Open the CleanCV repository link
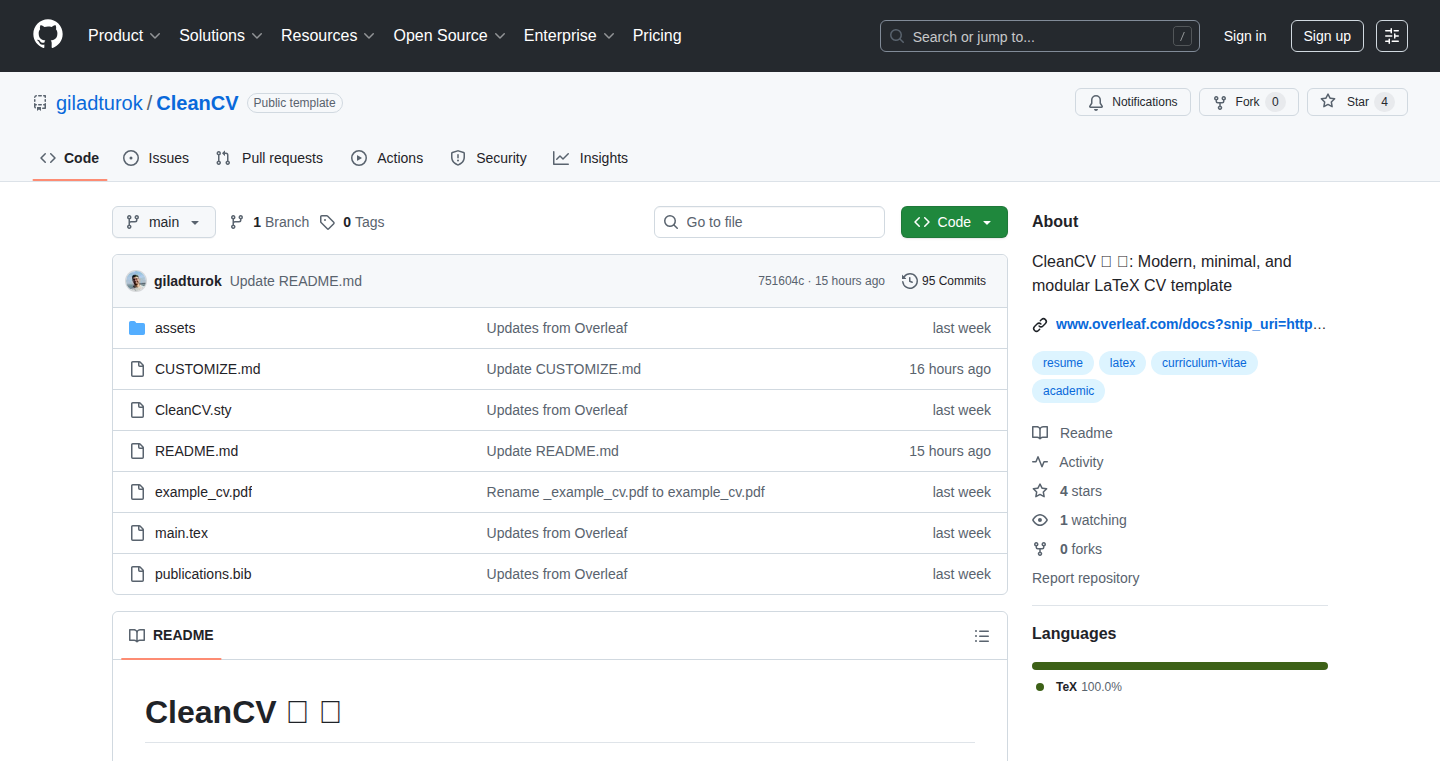Screen dimensions: 1440x761 (197, 103)
